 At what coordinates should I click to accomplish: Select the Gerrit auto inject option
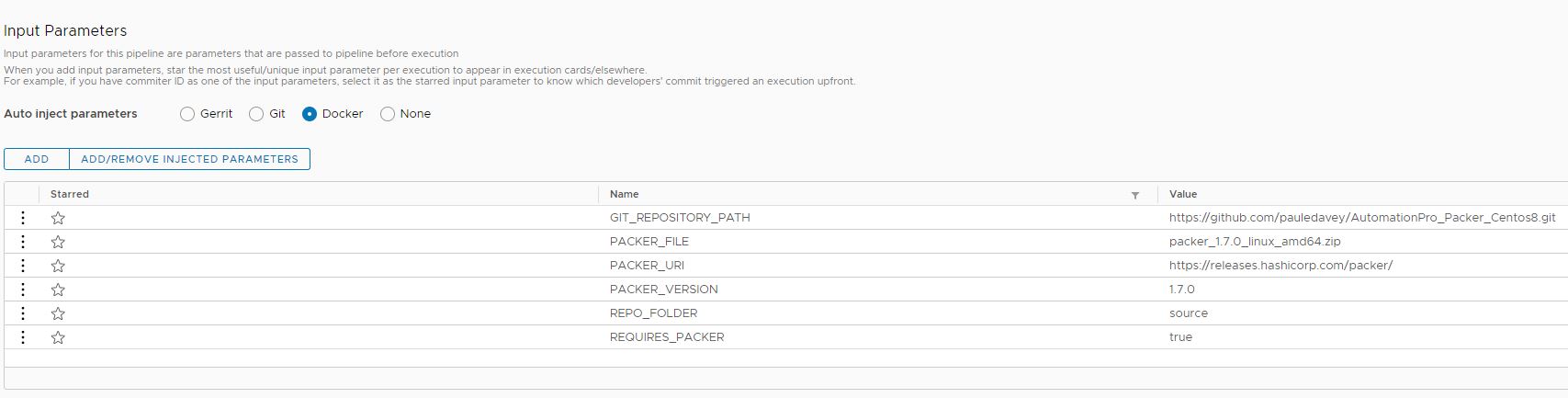pos(187,114)
